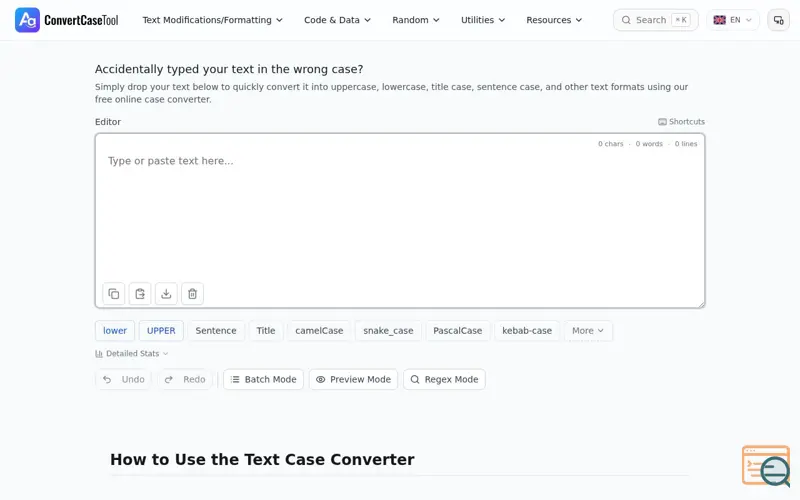Toggle Batch Mode
The width and height of the screenshot is (800, 500).
tap(263, 380)
